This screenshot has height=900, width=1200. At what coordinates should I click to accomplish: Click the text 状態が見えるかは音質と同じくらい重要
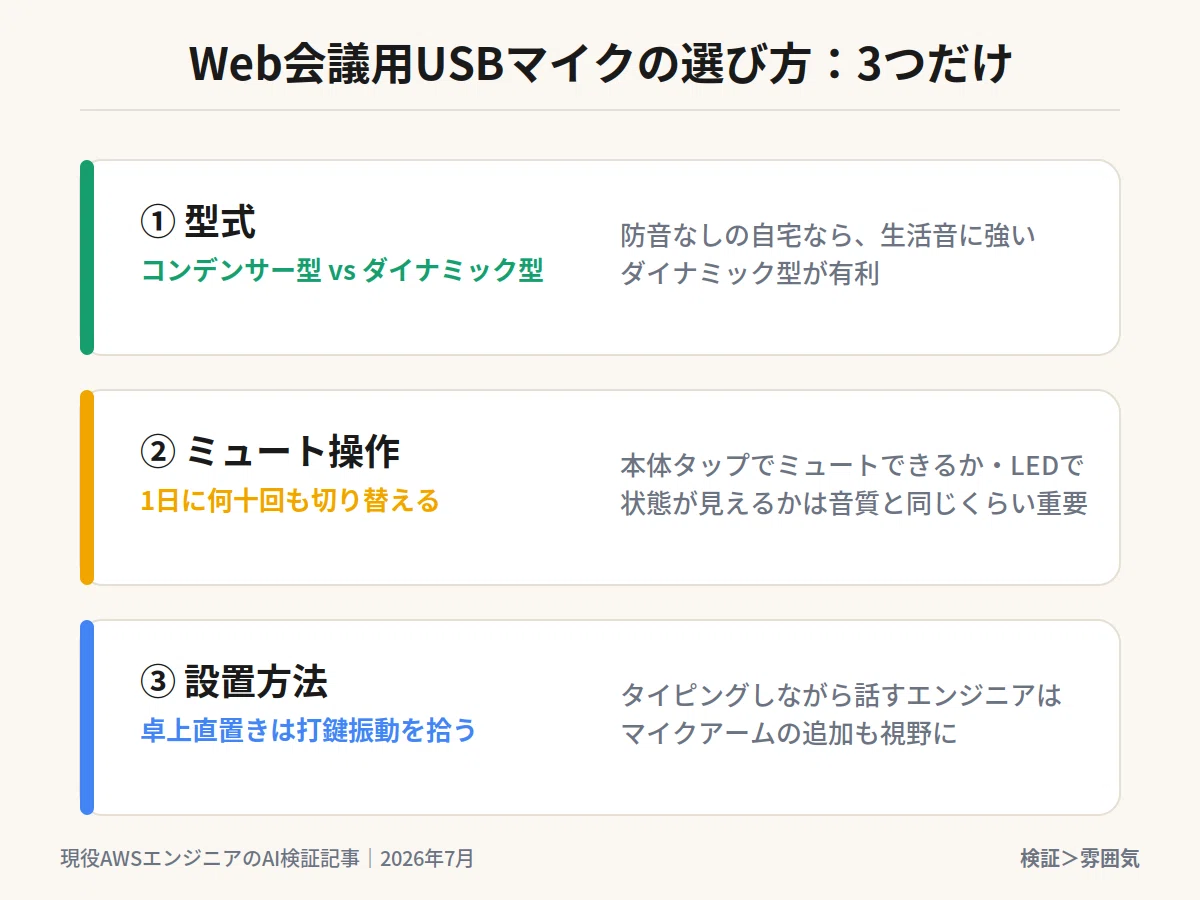pos(854,503)
